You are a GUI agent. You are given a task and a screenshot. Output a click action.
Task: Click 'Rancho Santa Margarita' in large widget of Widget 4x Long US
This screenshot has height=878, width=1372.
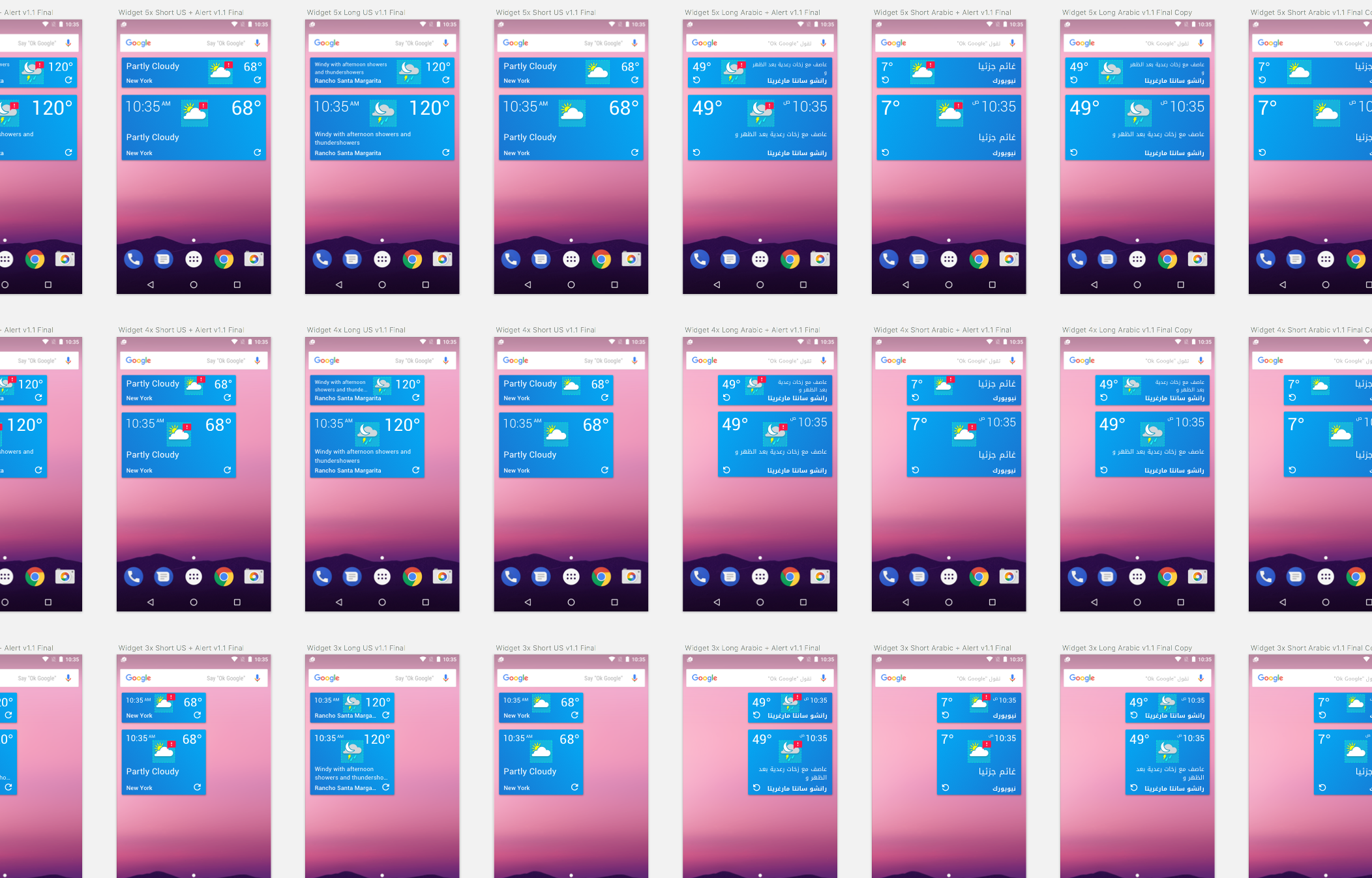348,471
